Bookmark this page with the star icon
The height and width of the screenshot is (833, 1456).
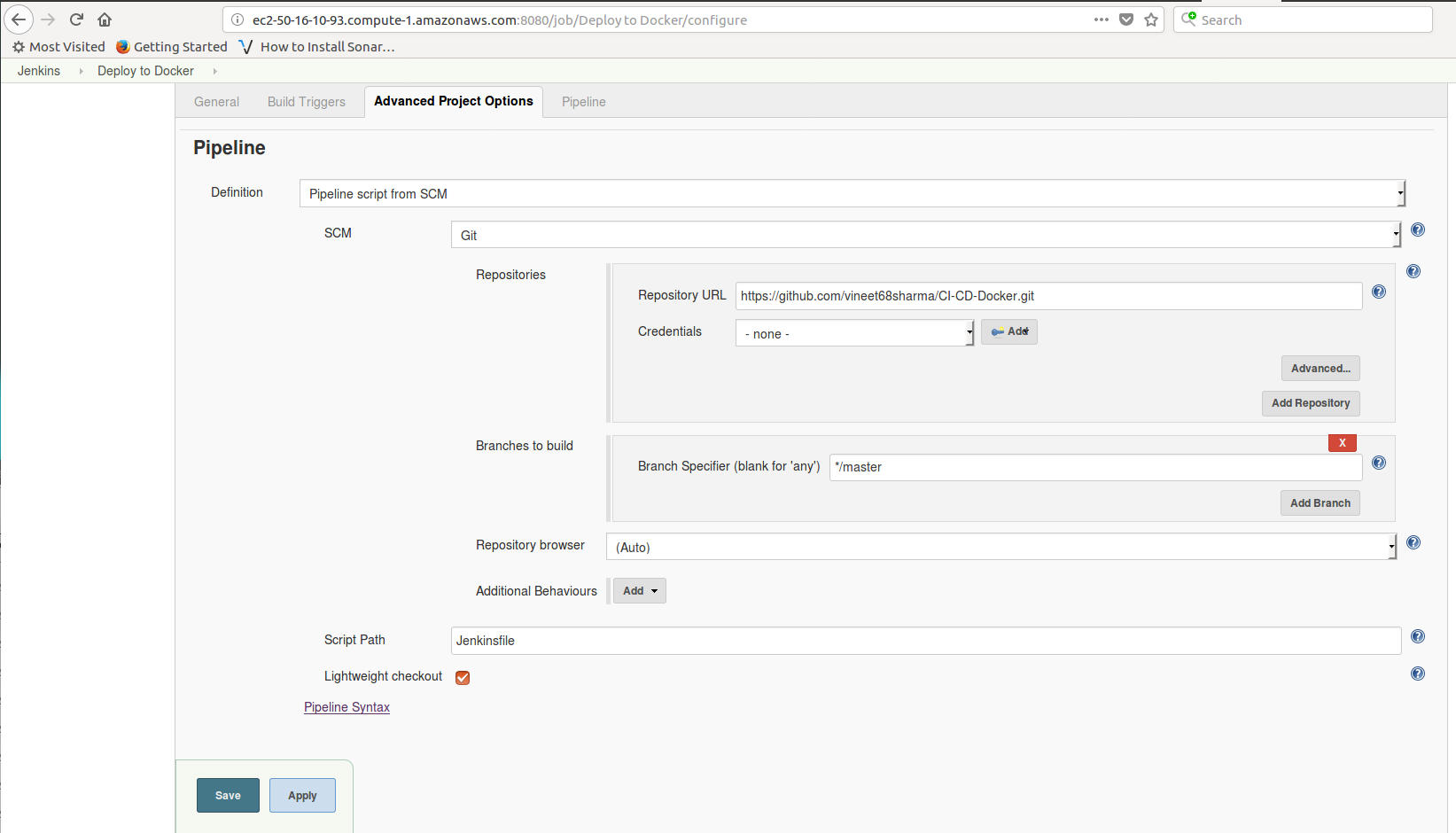1151,19
